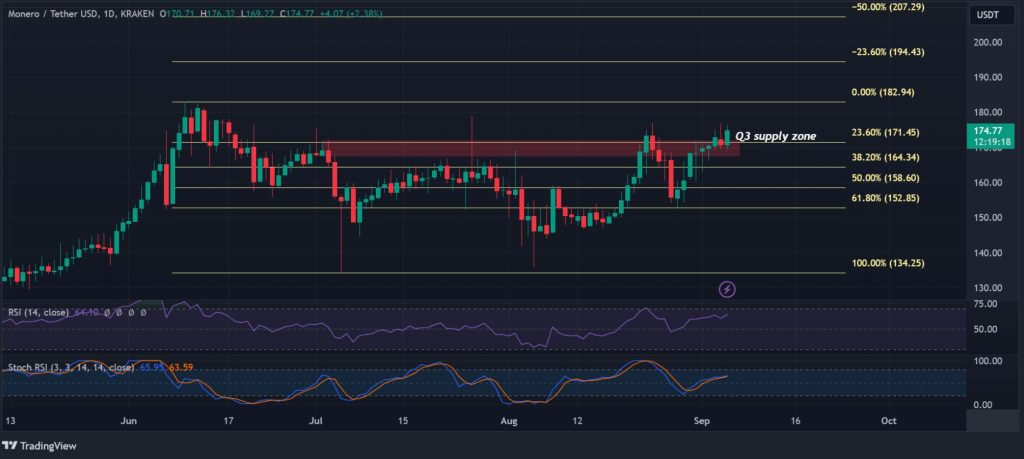Click the 200.00 price scale label

[987, 42]
